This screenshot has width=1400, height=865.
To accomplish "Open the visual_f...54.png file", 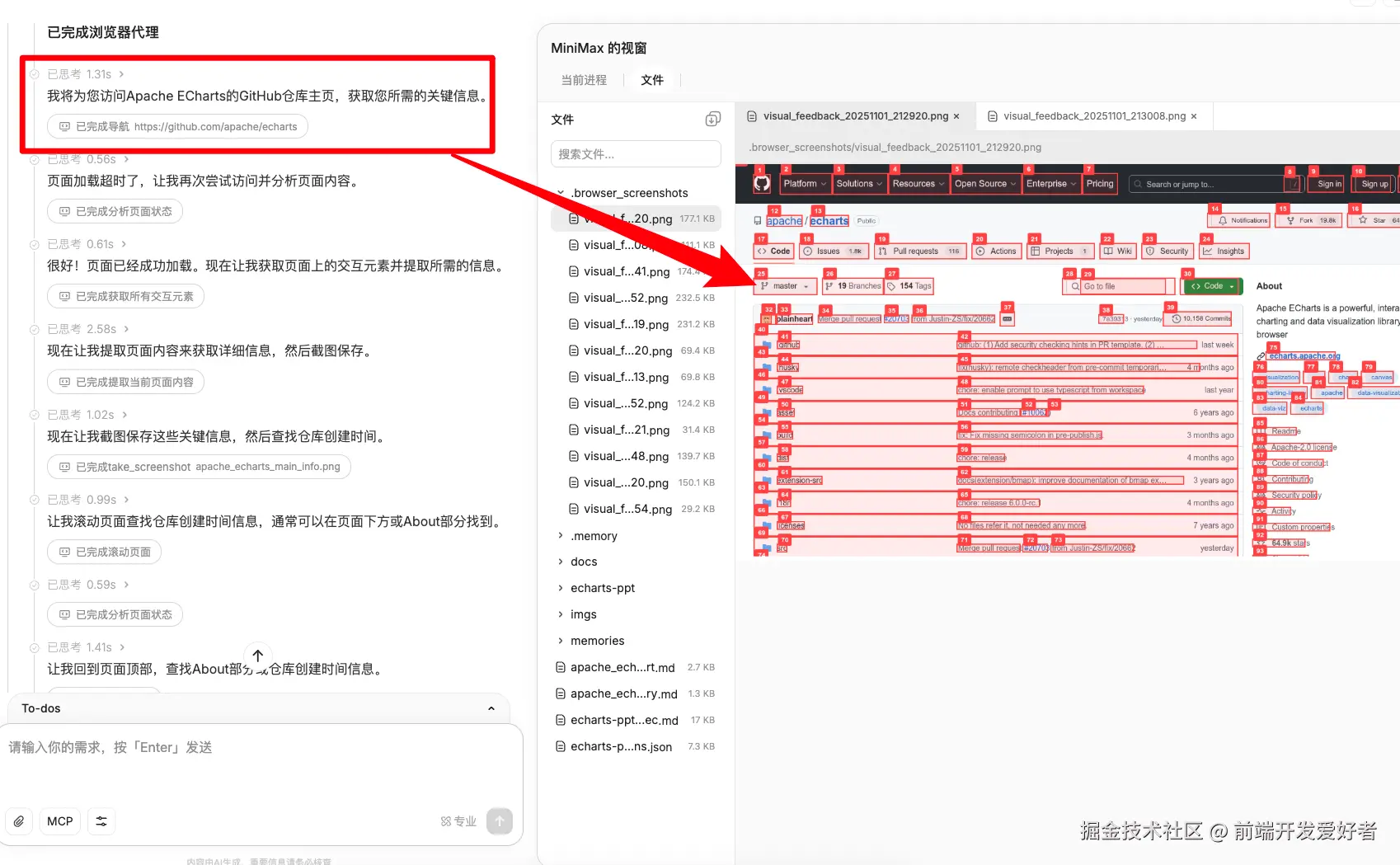I will 636,509.
